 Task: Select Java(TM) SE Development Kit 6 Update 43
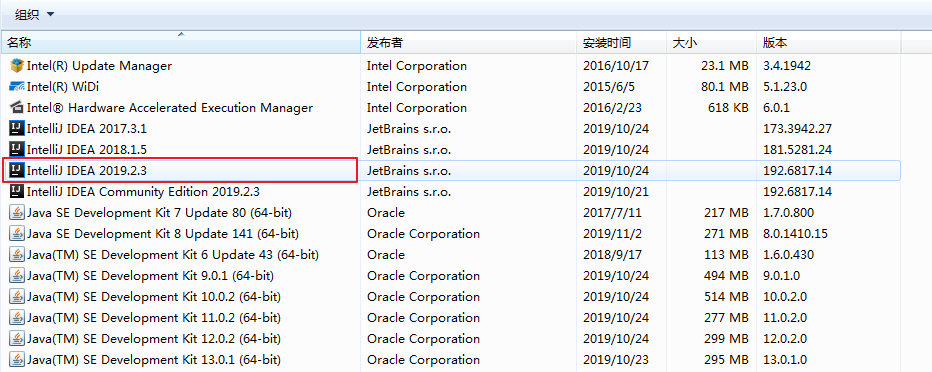[173, 254]
